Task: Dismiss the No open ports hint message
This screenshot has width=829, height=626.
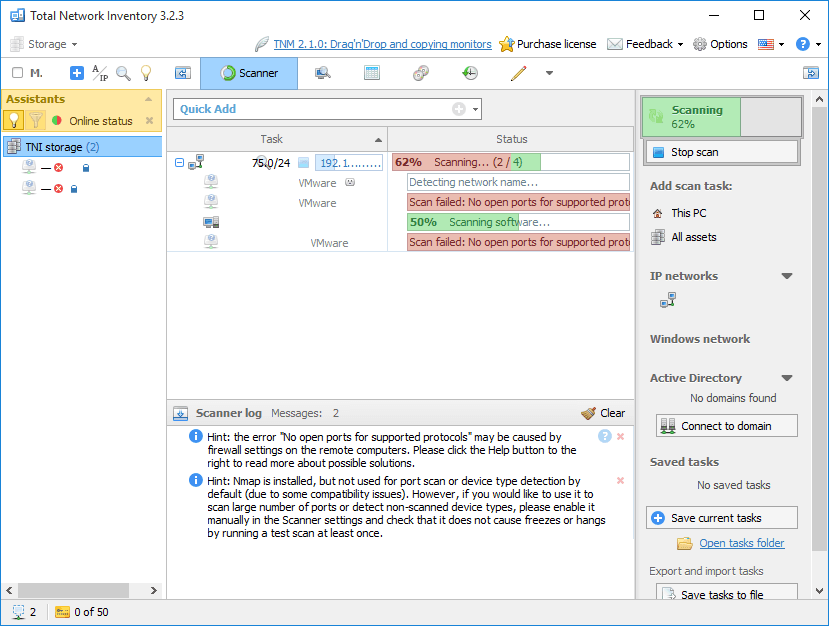Action: tap(621, 437)
